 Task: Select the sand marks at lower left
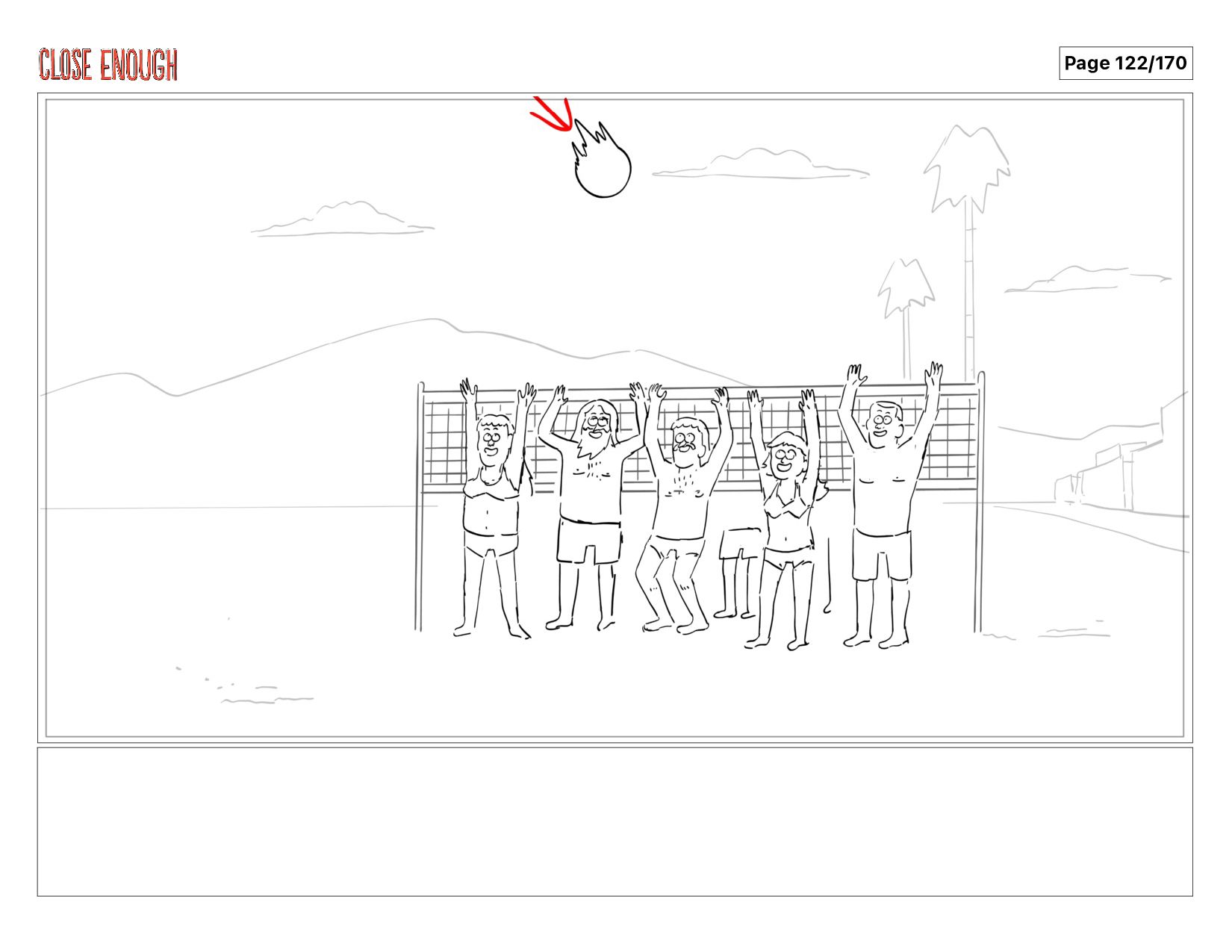245,685
